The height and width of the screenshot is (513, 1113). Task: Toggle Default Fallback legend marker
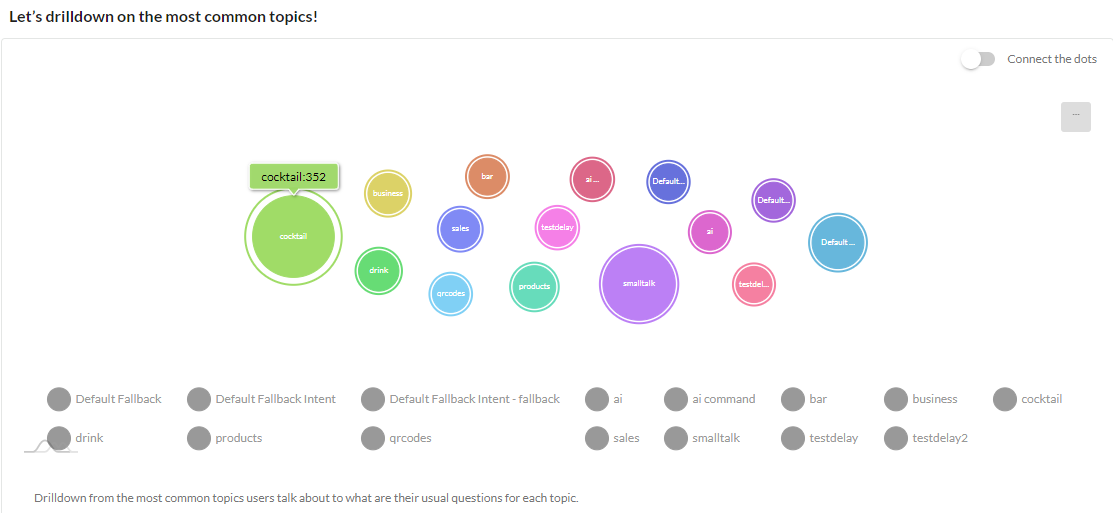[x=59, y=399]
